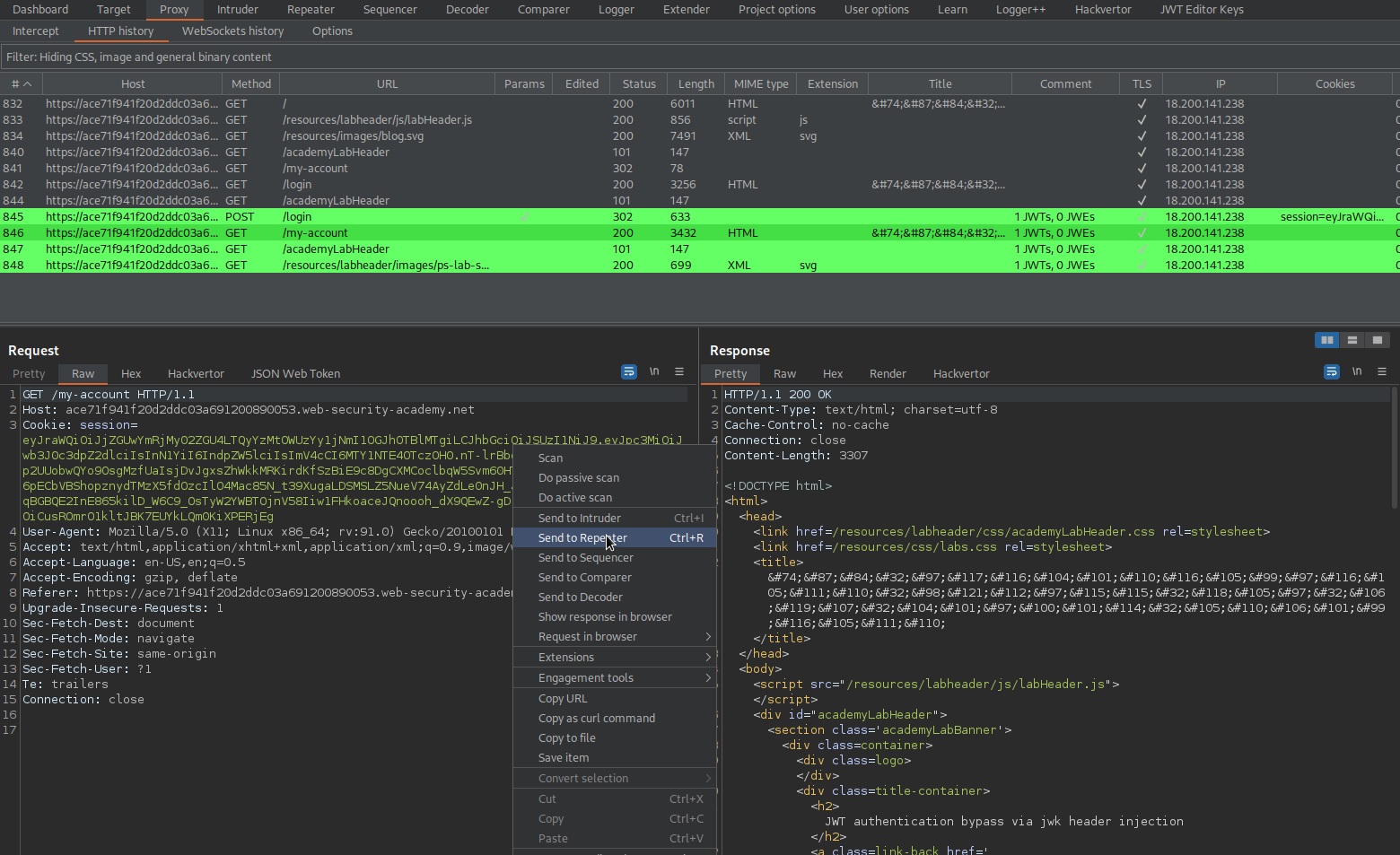Open the Dashboard tab

(40, 9)
